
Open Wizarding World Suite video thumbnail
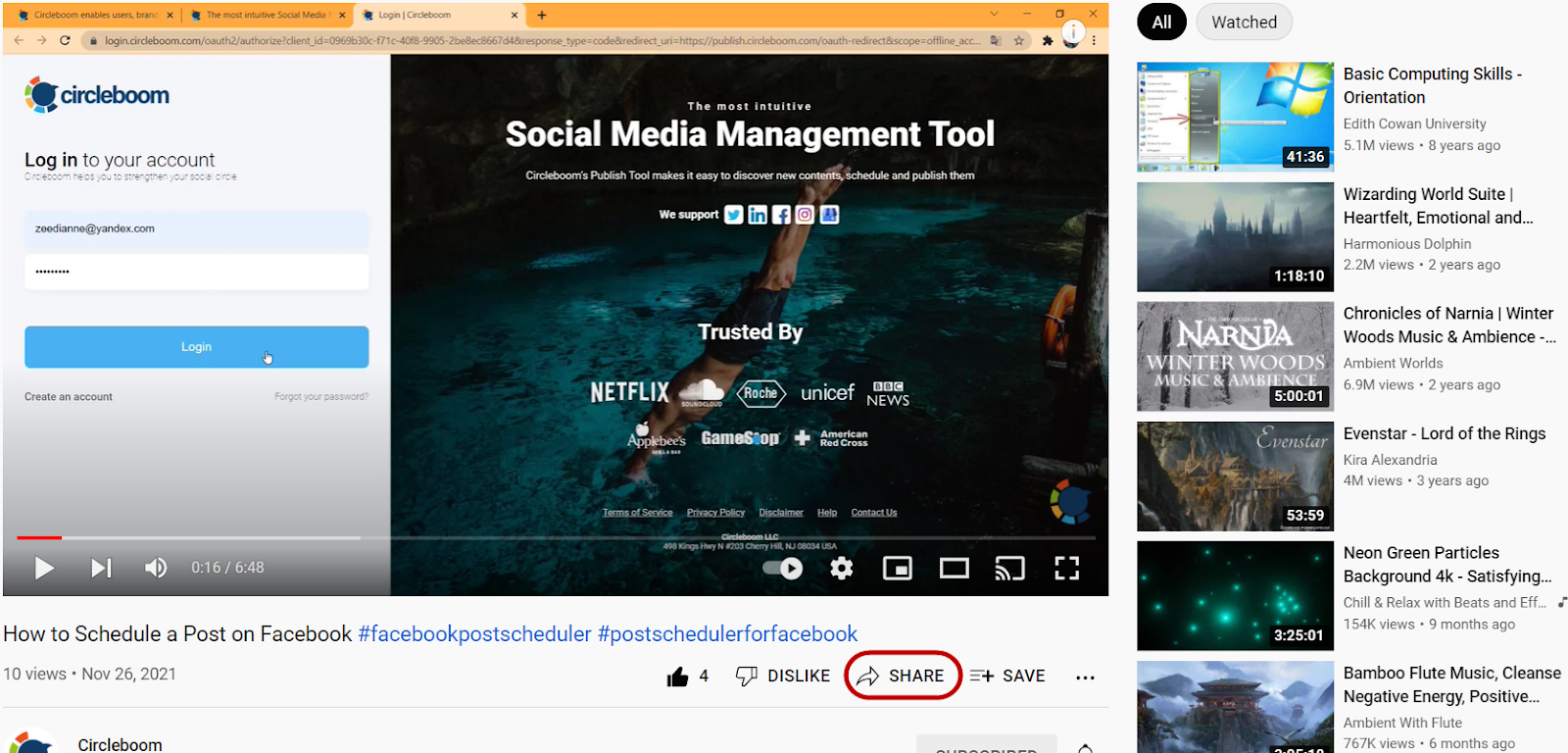pos(1235,236)
